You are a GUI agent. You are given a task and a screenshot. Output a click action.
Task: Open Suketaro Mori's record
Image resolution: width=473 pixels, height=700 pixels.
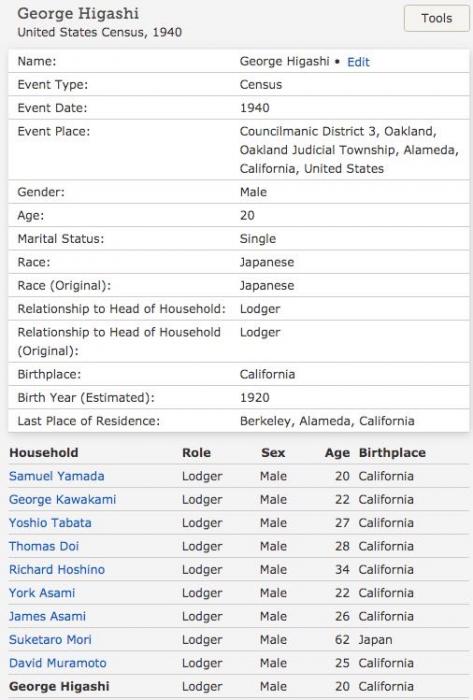click(50, 640)
